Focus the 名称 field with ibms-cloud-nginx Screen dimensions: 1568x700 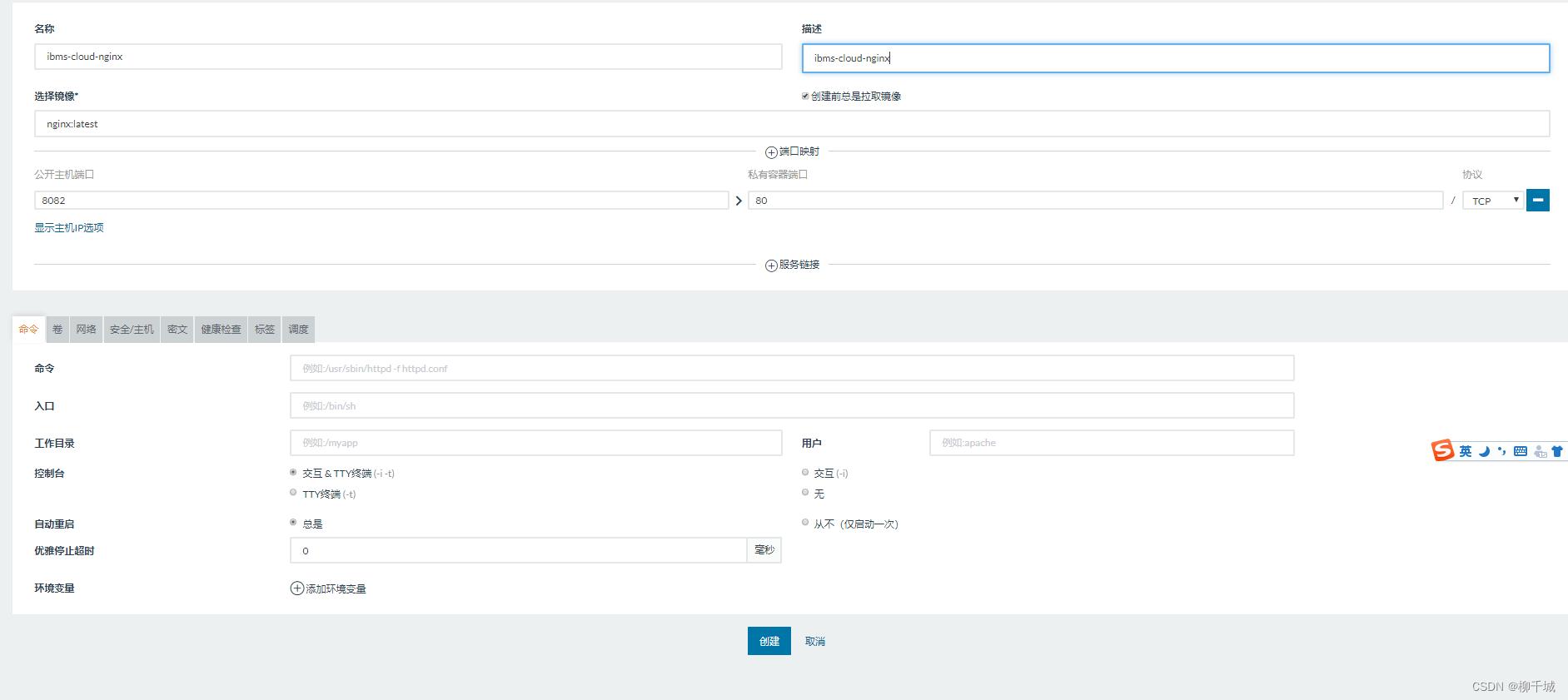(x=408, y=57)
